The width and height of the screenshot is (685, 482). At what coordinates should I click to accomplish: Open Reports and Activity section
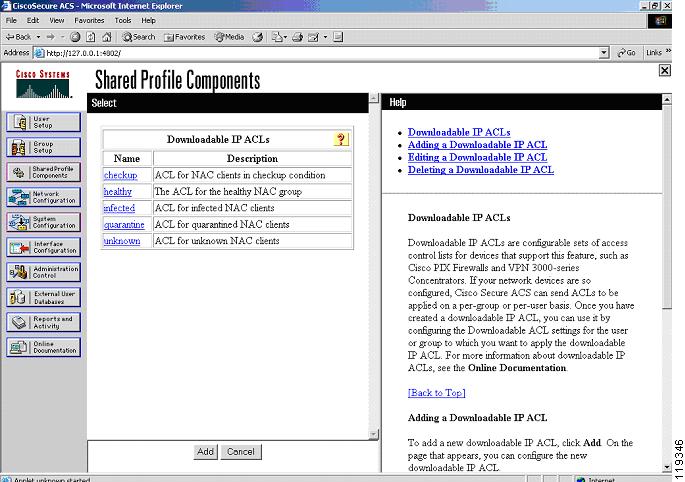pos(43,322)
